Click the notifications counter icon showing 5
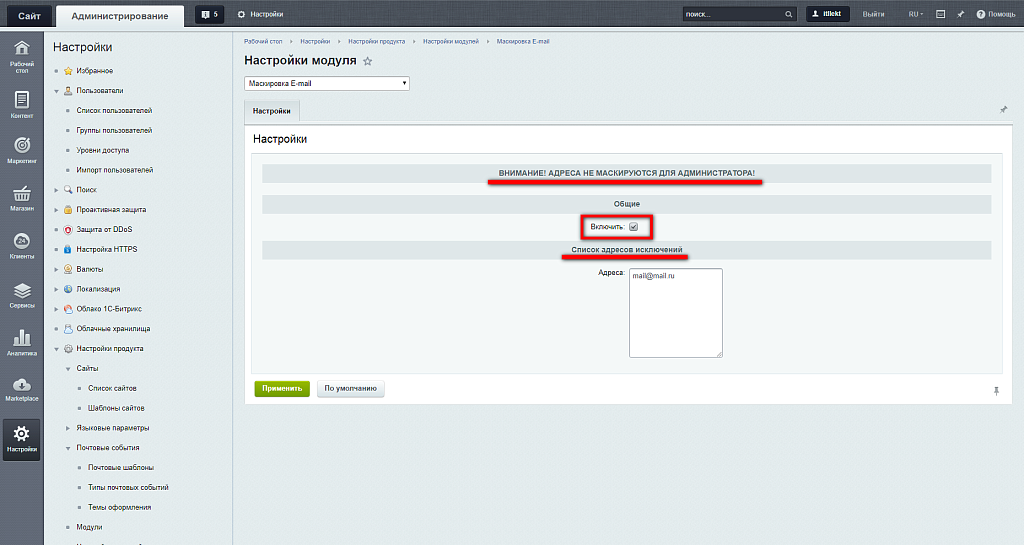This screenshot has width=1024, height=545. [x=210, y=14]
